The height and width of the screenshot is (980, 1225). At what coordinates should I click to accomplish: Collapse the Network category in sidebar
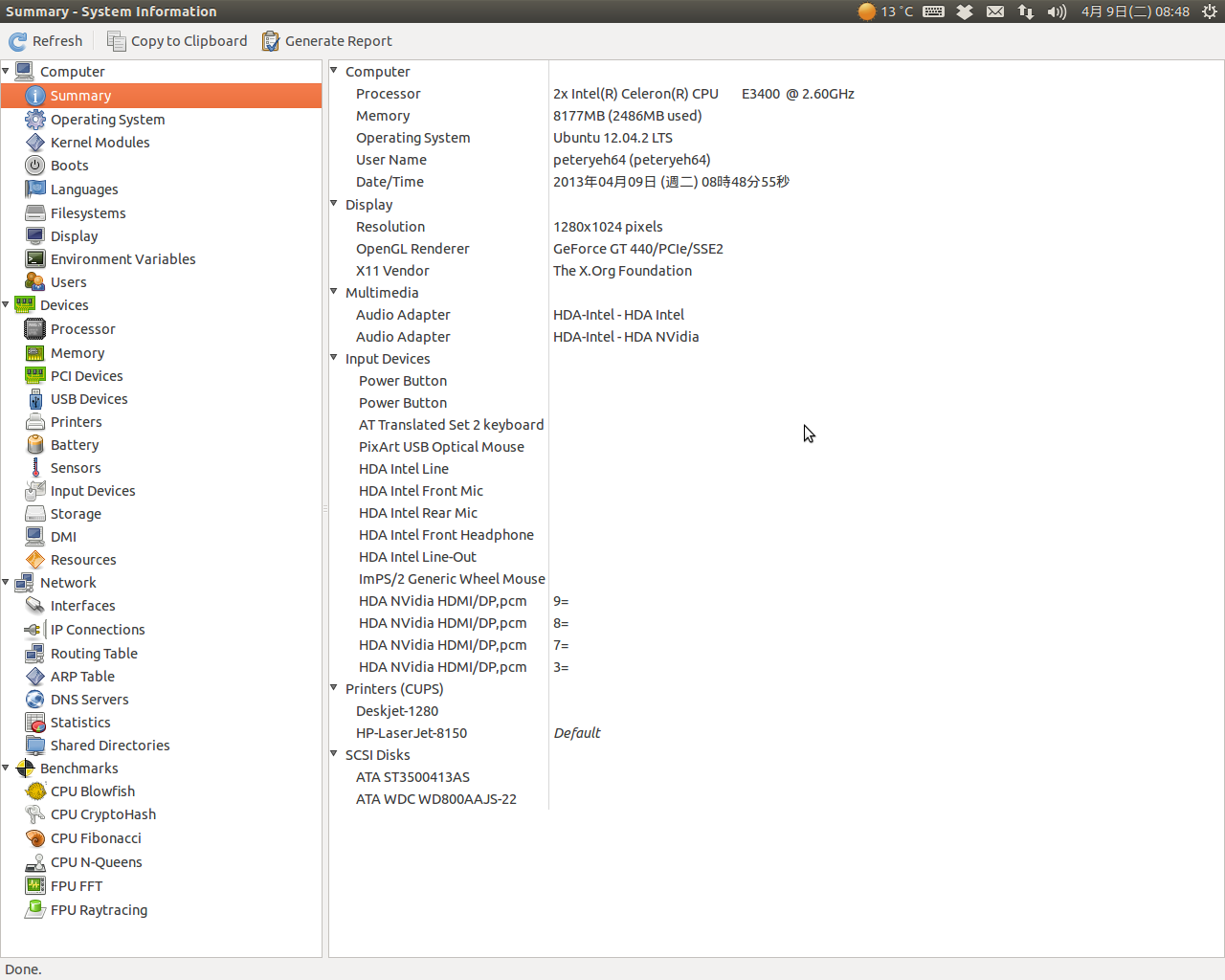click(6, 582)
